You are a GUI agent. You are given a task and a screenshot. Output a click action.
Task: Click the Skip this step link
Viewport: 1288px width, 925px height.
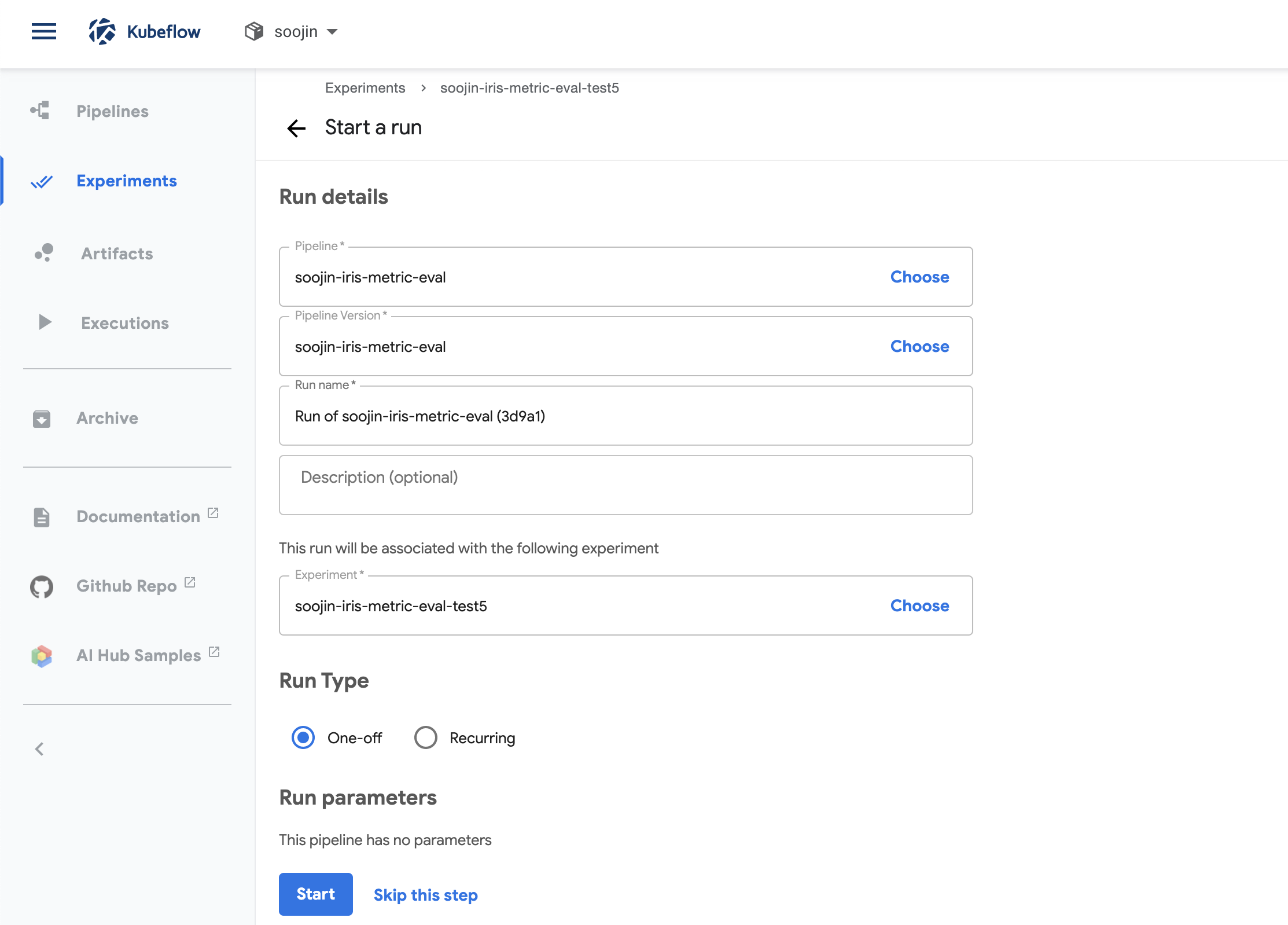click(425, 895)
